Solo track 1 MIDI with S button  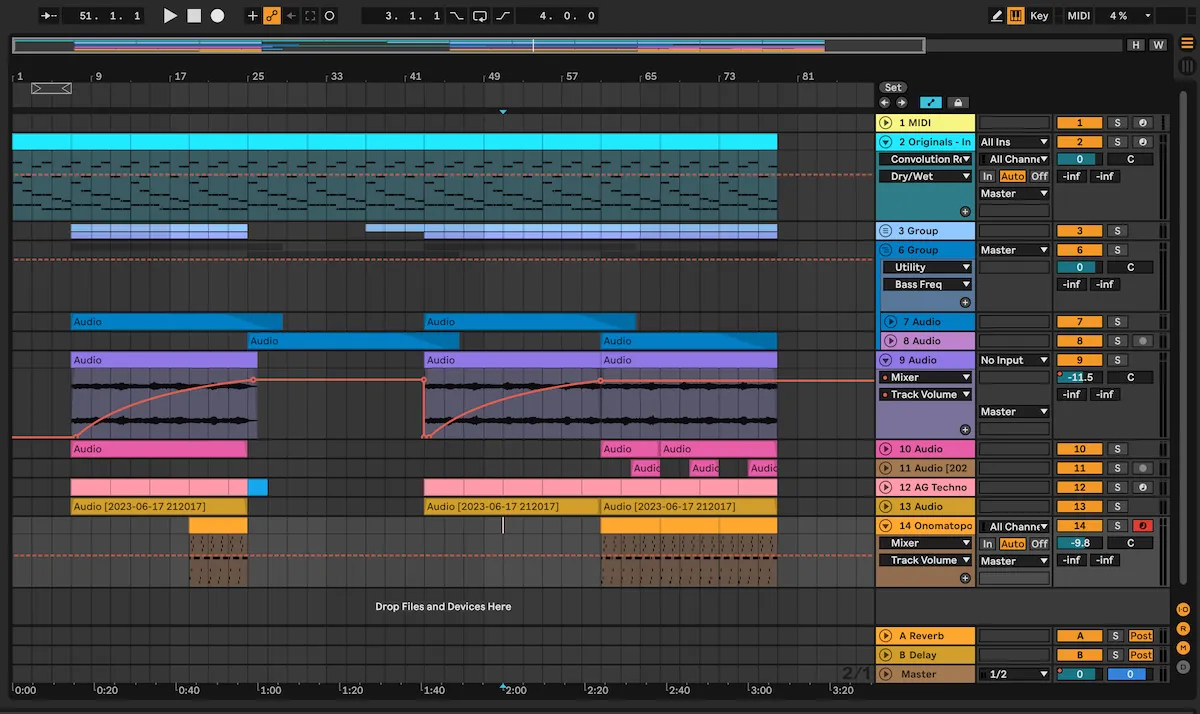point(1117,123)
